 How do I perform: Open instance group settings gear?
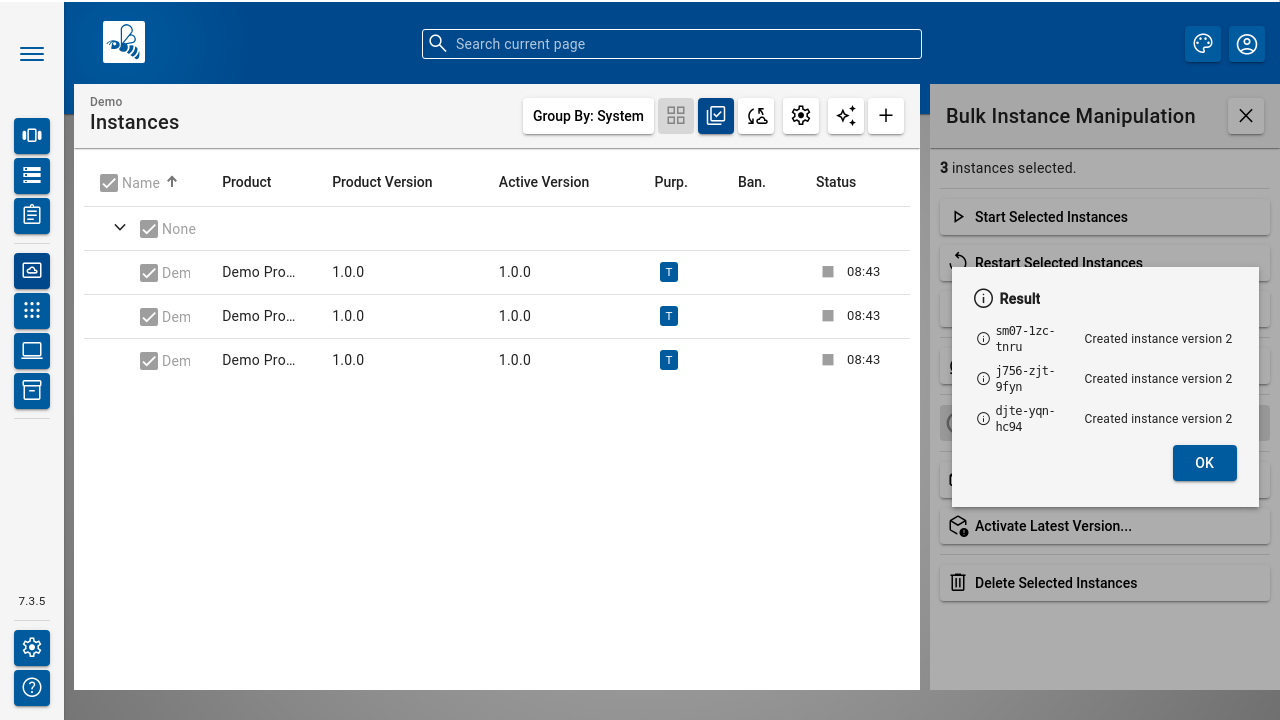pyautogui.click(x=801, y=116)
